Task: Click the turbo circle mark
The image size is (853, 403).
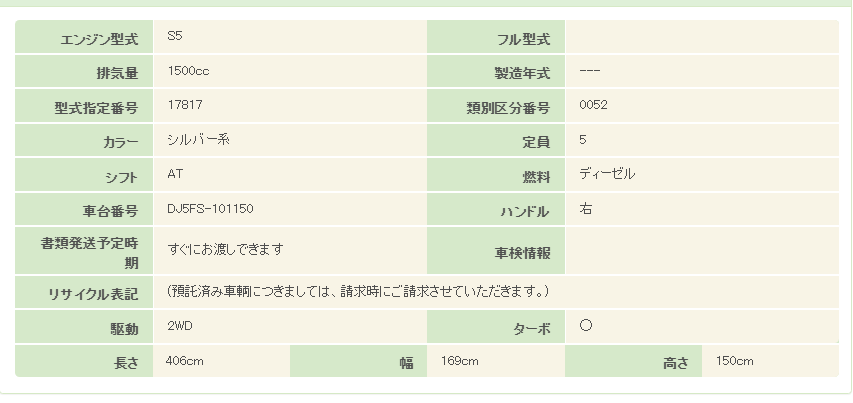Action: [x=586, y=326]
